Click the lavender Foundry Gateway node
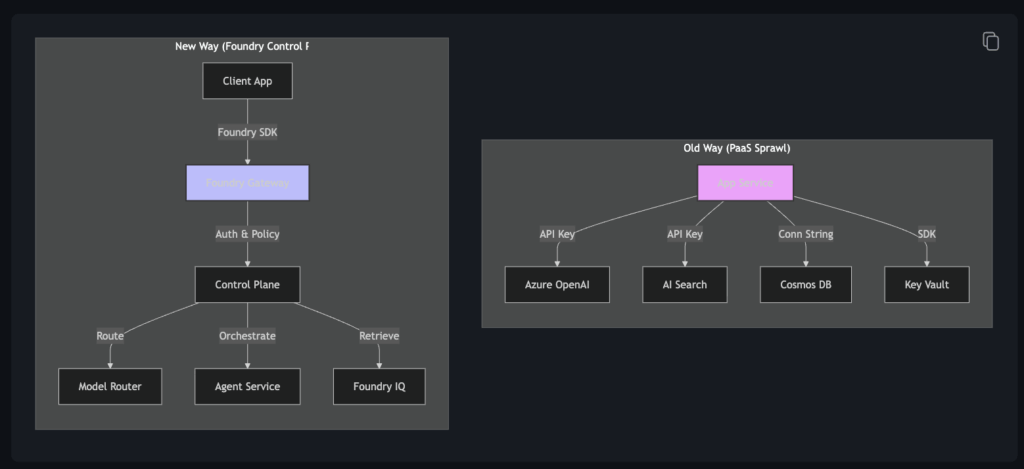 point(247,183)
